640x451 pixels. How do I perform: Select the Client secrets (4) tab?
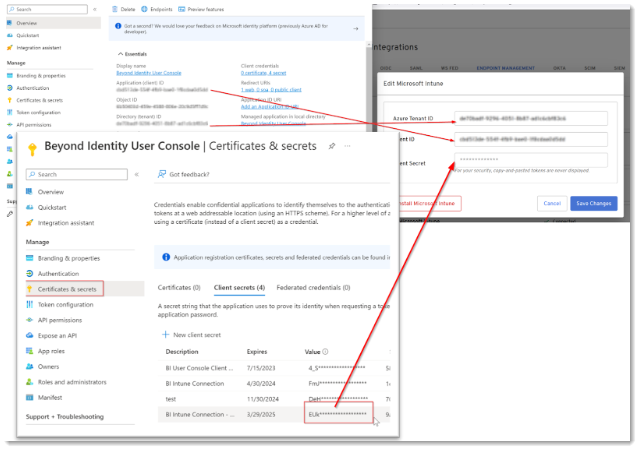pyautogui.click(x=239, y=288)
